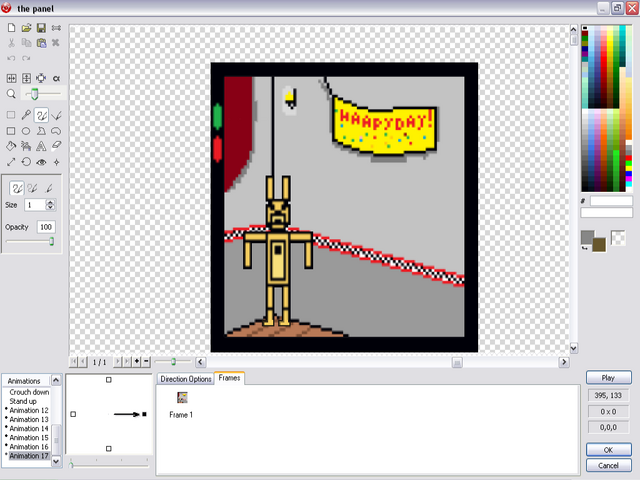Click the alpha channel icon

56,78
